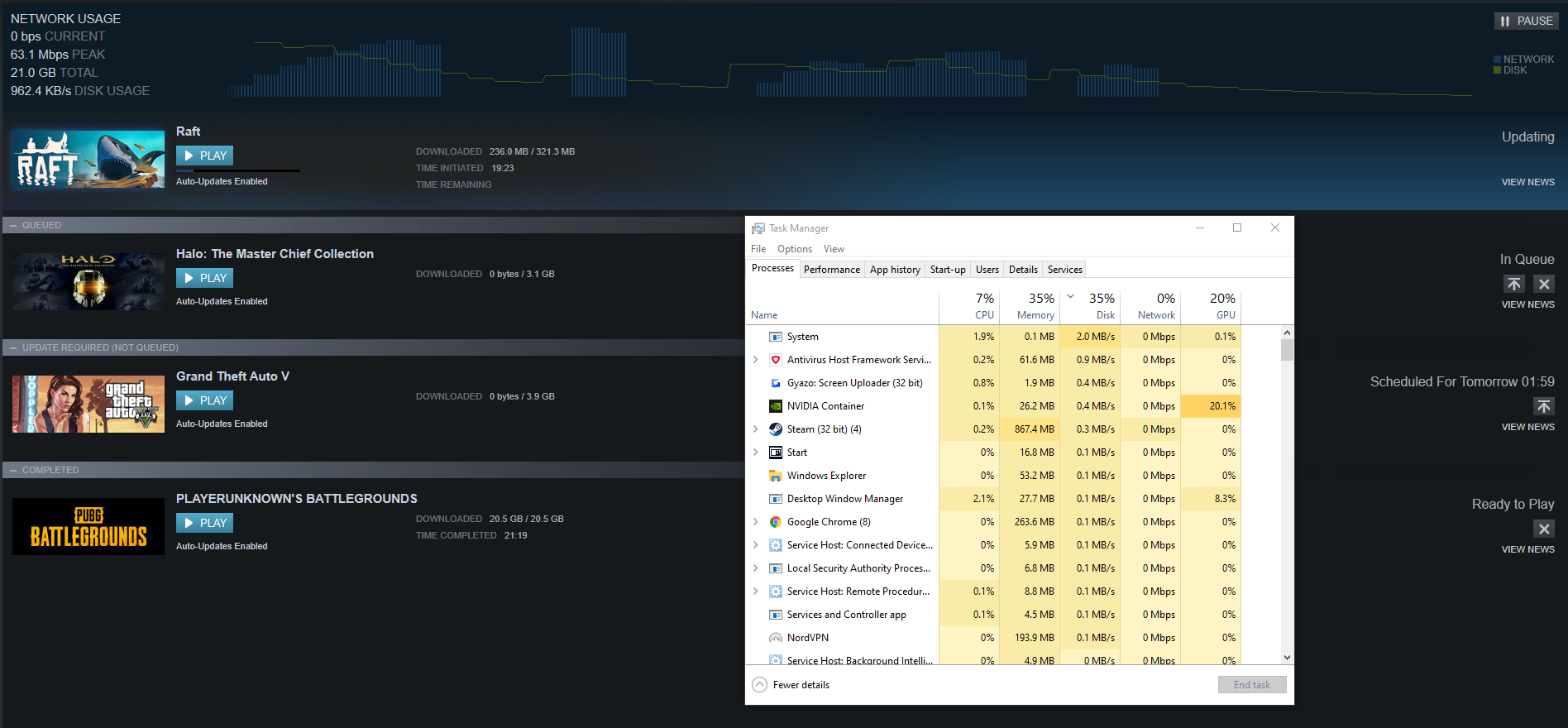1568x728 pixels.
Task: Collapse the COMPLETED section
Action: pos(13,470)
